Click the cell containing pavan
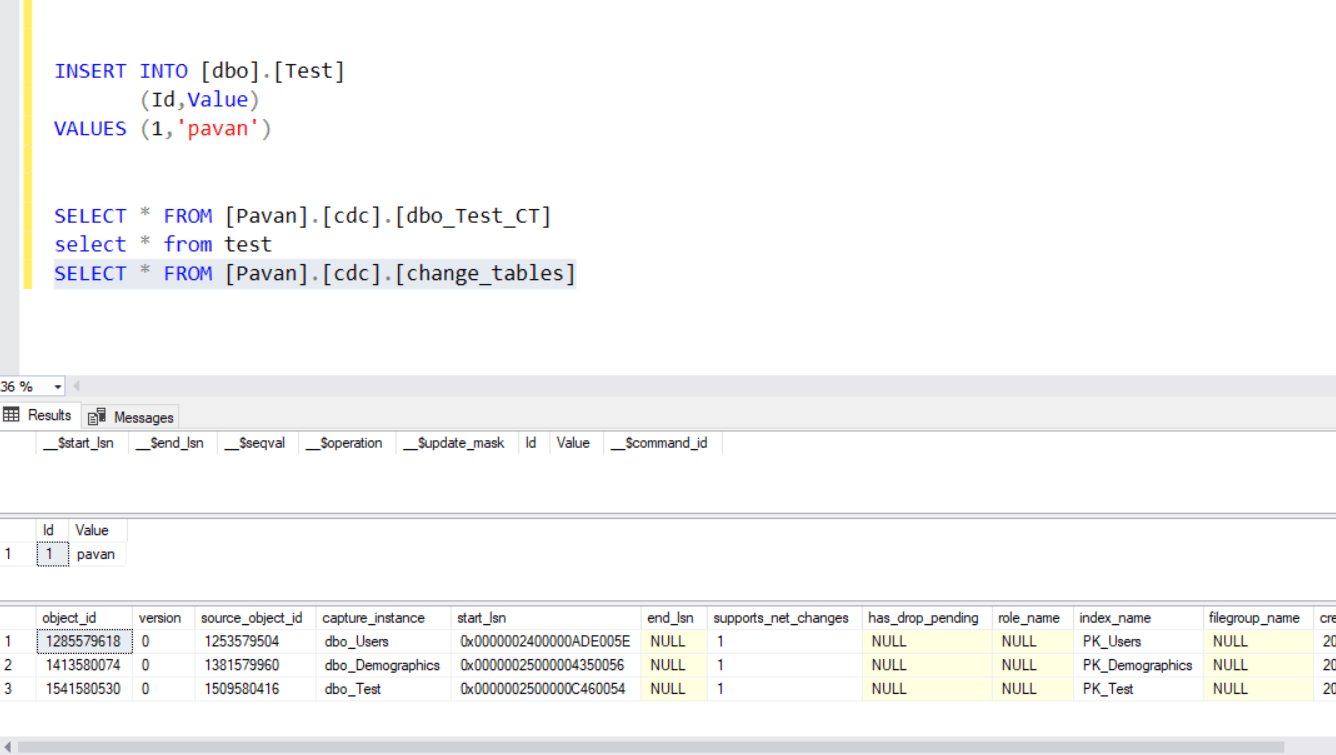Image resolution: width=1336 pixels, height=755 pixels. tap(96, 553)
